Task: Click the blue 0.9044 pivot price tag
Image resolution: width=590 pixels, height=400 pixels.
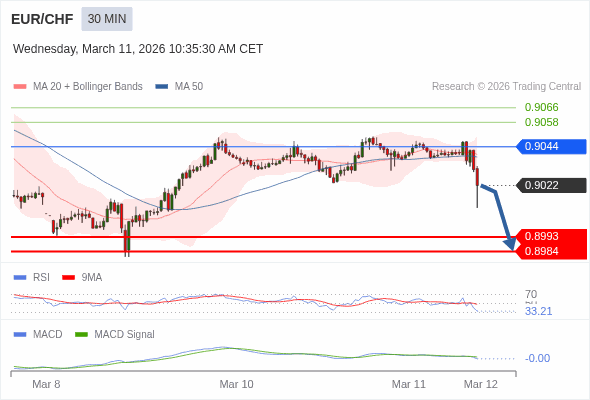Action: (x=551, y=146)
